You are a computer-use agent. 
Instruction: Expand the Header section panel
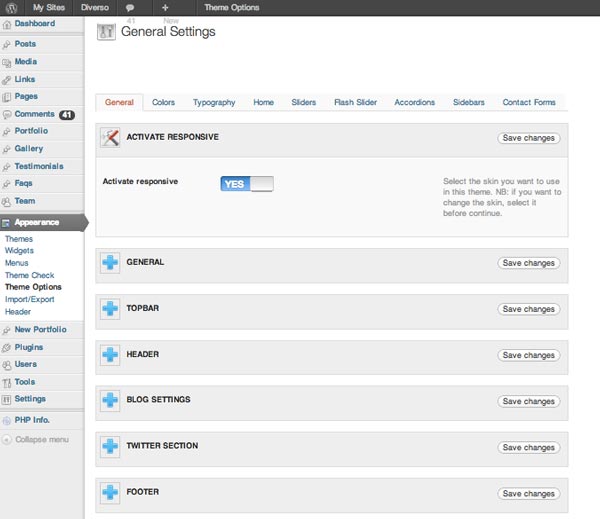110,355
